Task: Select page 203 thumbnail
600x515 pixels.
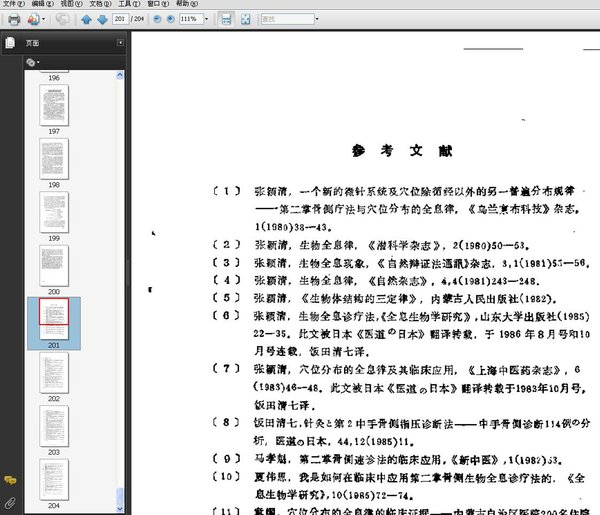Action: (54, 426)
